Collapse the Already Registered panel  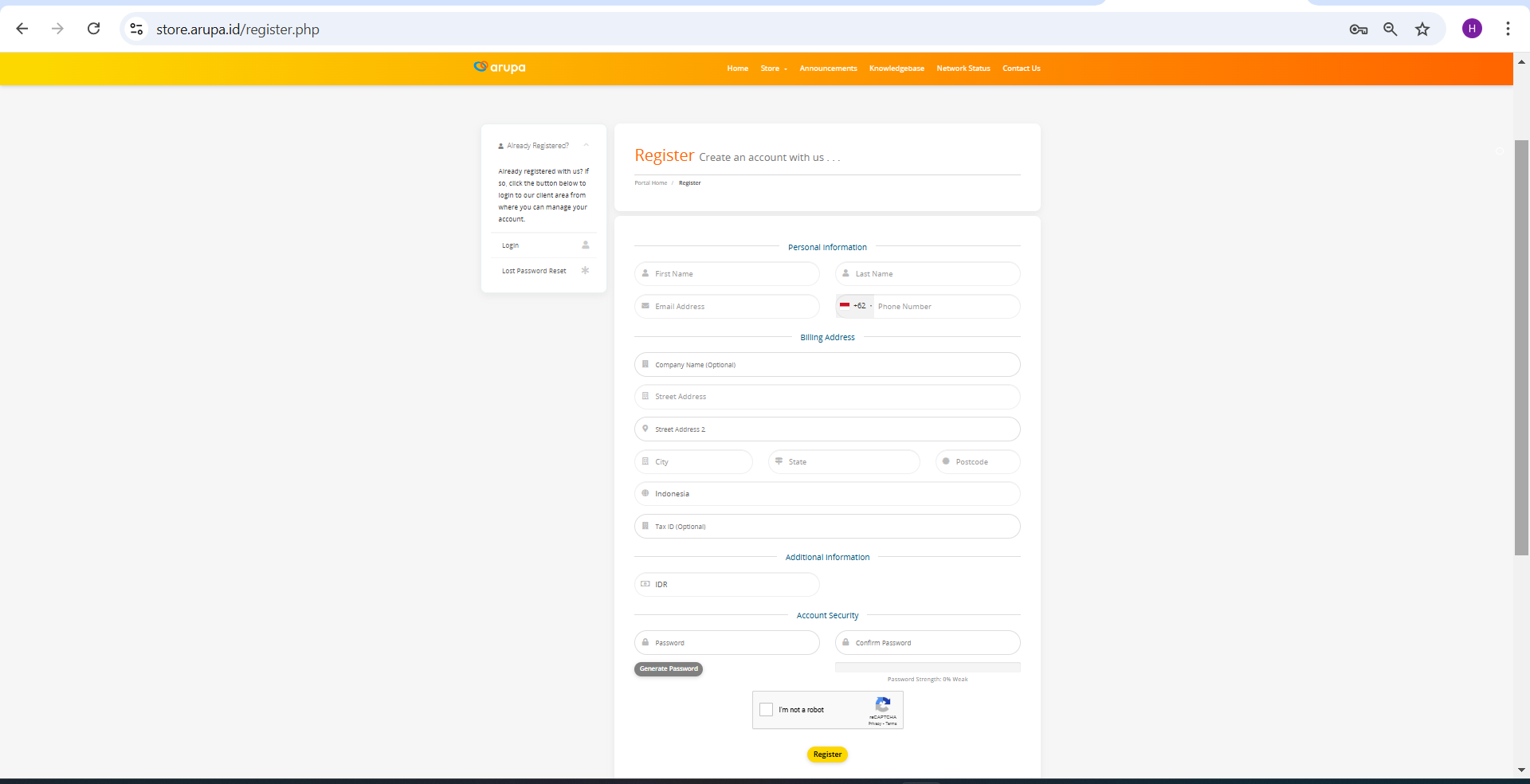tap(586, 145)
